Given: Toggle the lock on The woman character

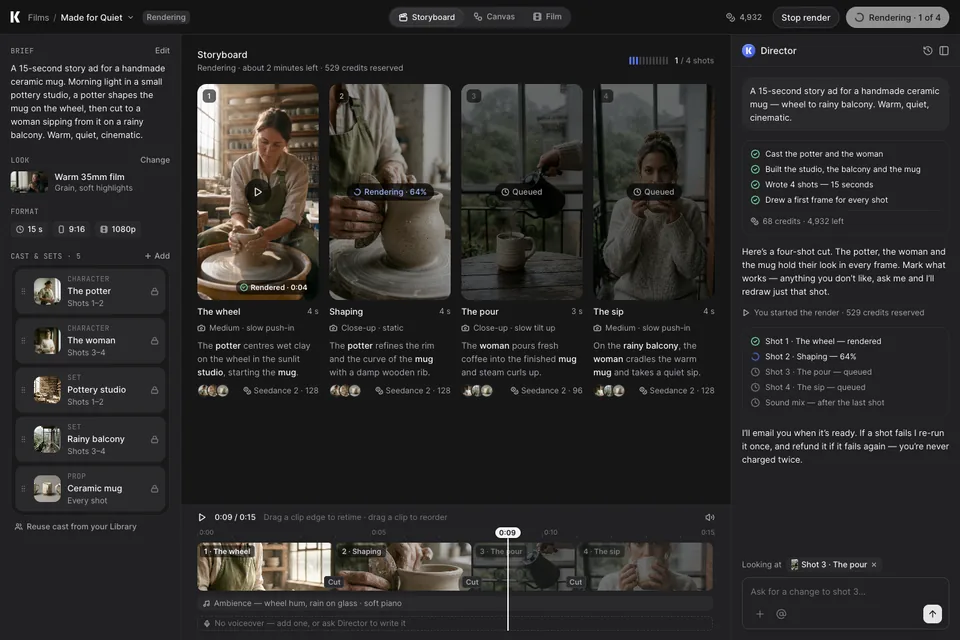Looking at the screenshot, I should [154, 341].
